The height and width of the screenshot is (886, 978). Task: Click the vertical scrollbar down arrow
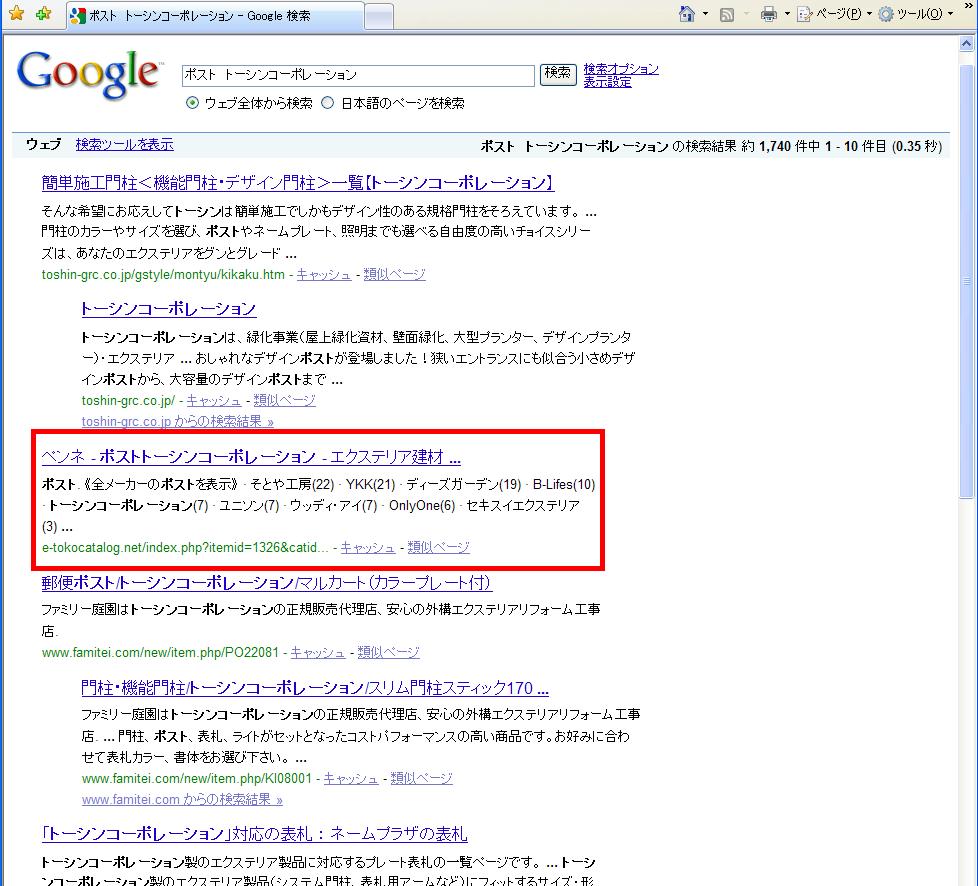click(968, 877)
